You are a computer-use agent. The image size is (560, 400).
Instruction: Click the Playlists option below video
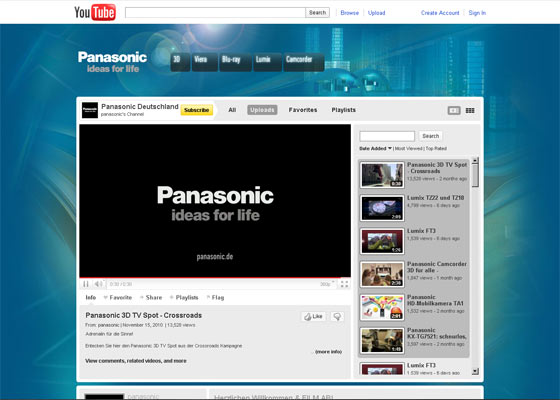(184, 298)
